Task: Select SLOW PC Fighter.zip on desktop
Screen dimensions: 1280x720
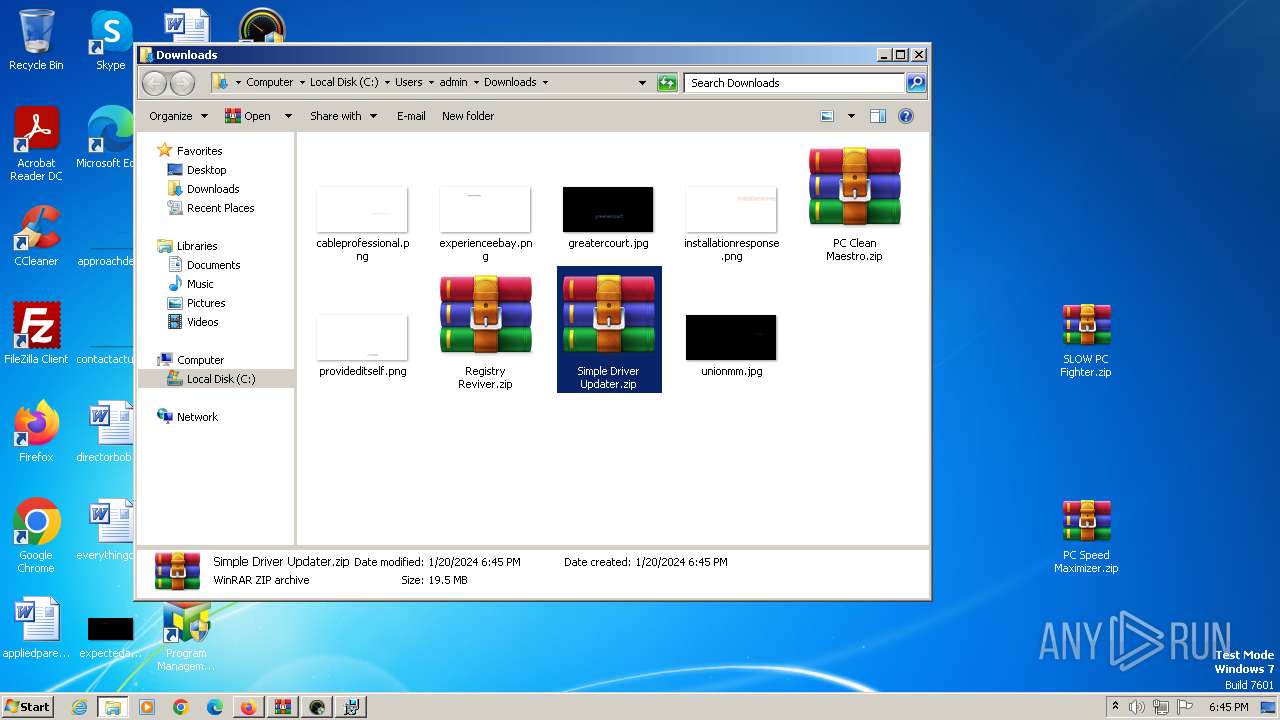Action: tap(1086, 341)
